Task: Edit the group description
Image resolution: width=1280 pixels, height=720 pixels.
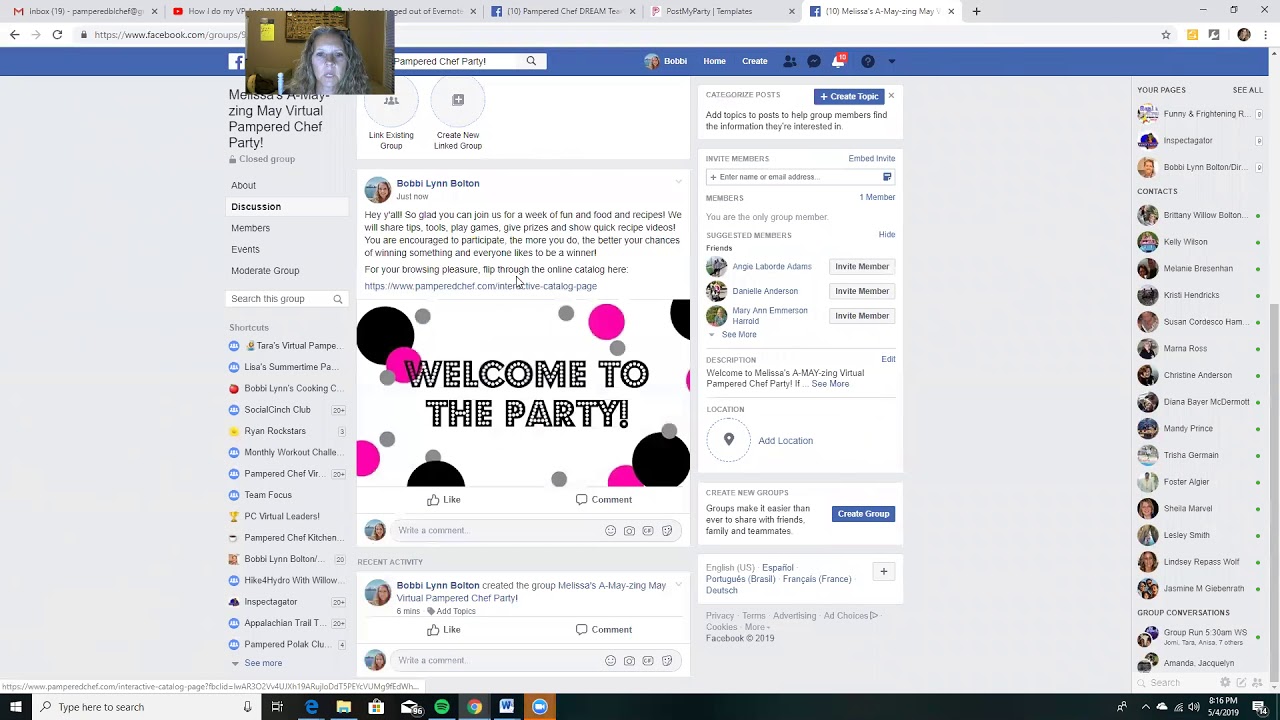Action: click(888, 359)
